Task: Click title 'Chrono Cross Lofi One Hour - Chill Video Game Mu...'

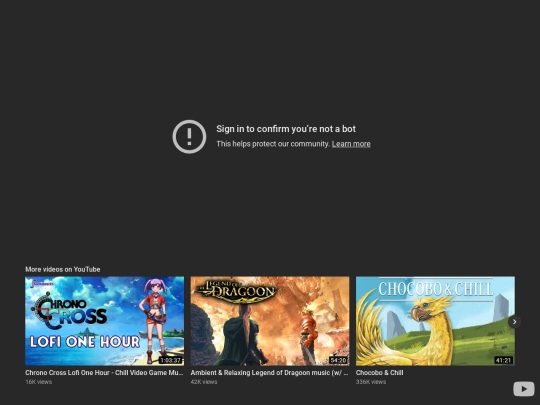Action: point(104,373)
